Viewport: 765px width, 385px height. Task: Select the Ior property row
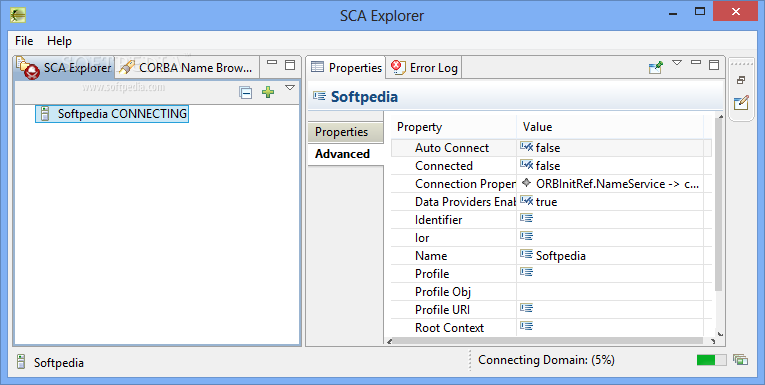pos(551,238)
